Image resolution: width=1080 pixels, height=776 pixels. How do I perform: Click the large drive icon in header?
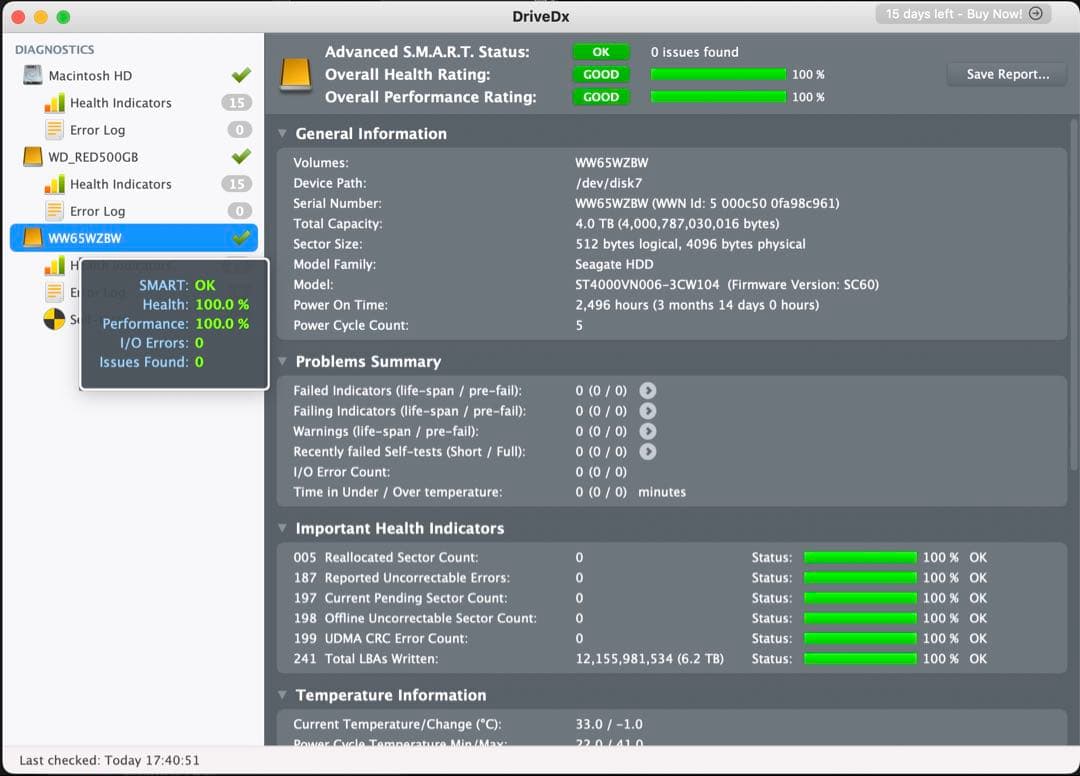pos(296,75)
